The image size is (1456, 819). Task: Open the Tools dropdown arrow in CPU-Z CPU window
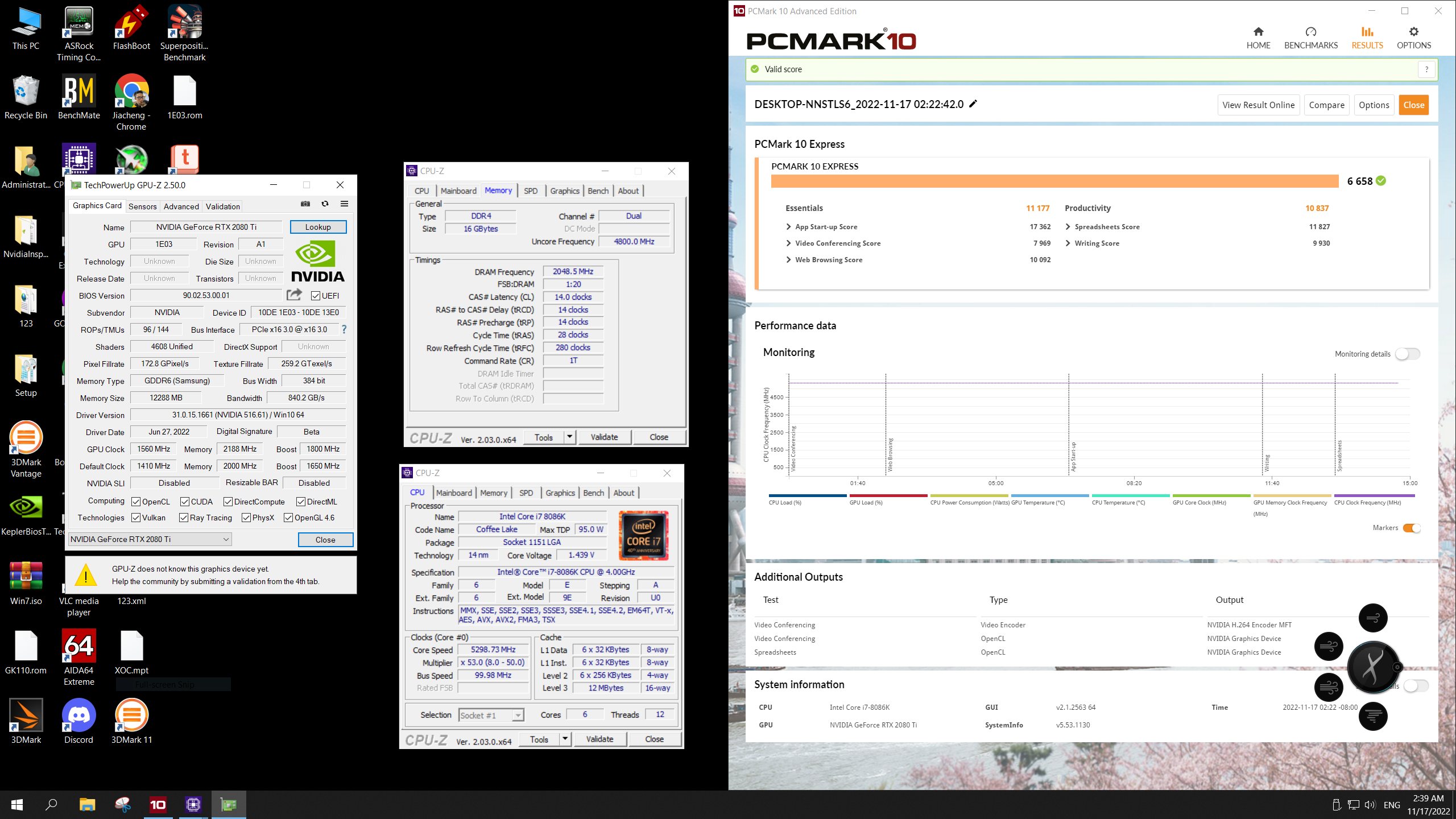coord(565,739)
